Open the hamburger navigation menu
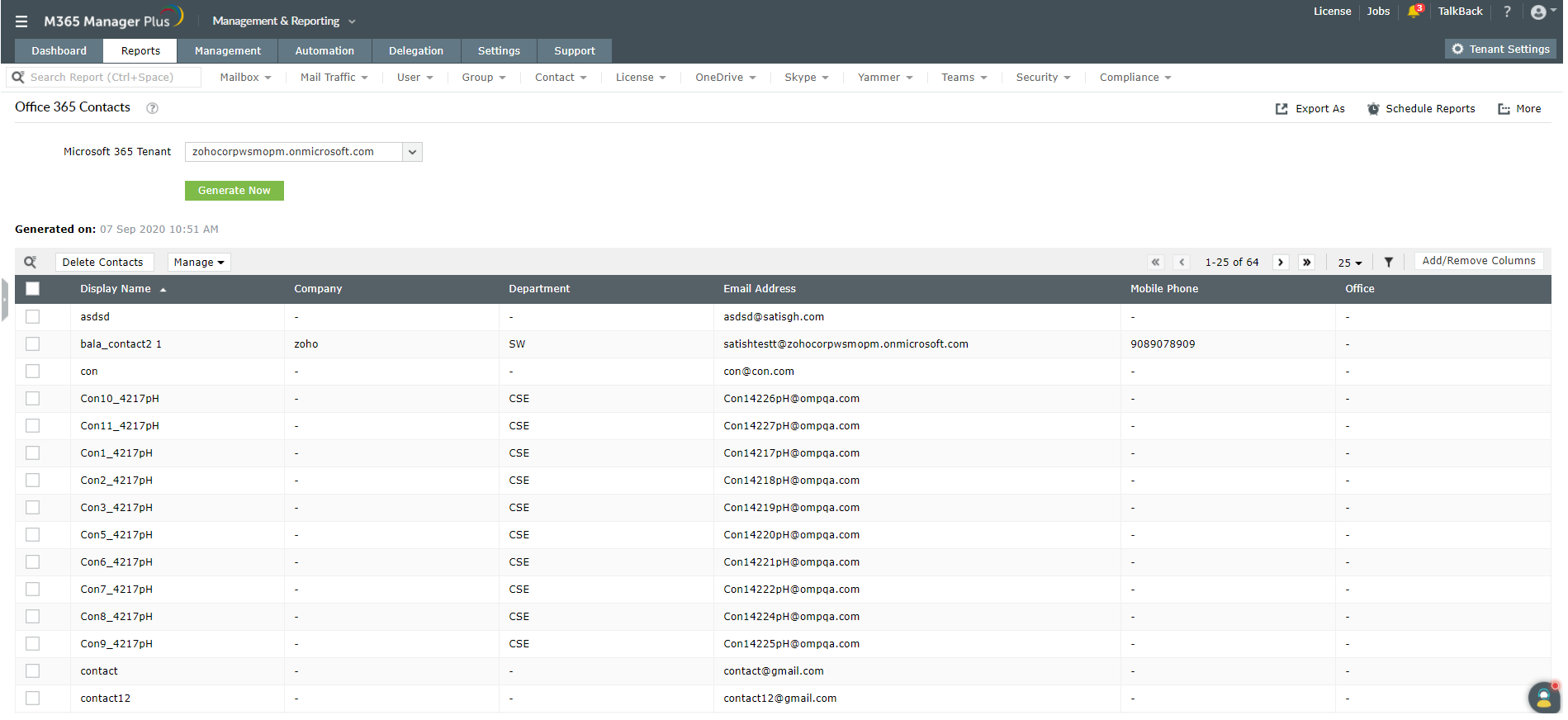 point(21,21)
